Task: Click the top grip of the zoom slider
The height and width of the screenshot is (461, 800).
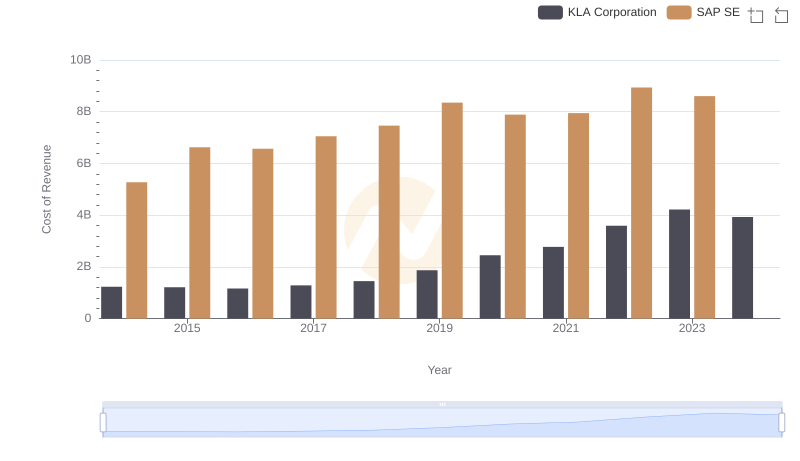Action: pos(442,404)
